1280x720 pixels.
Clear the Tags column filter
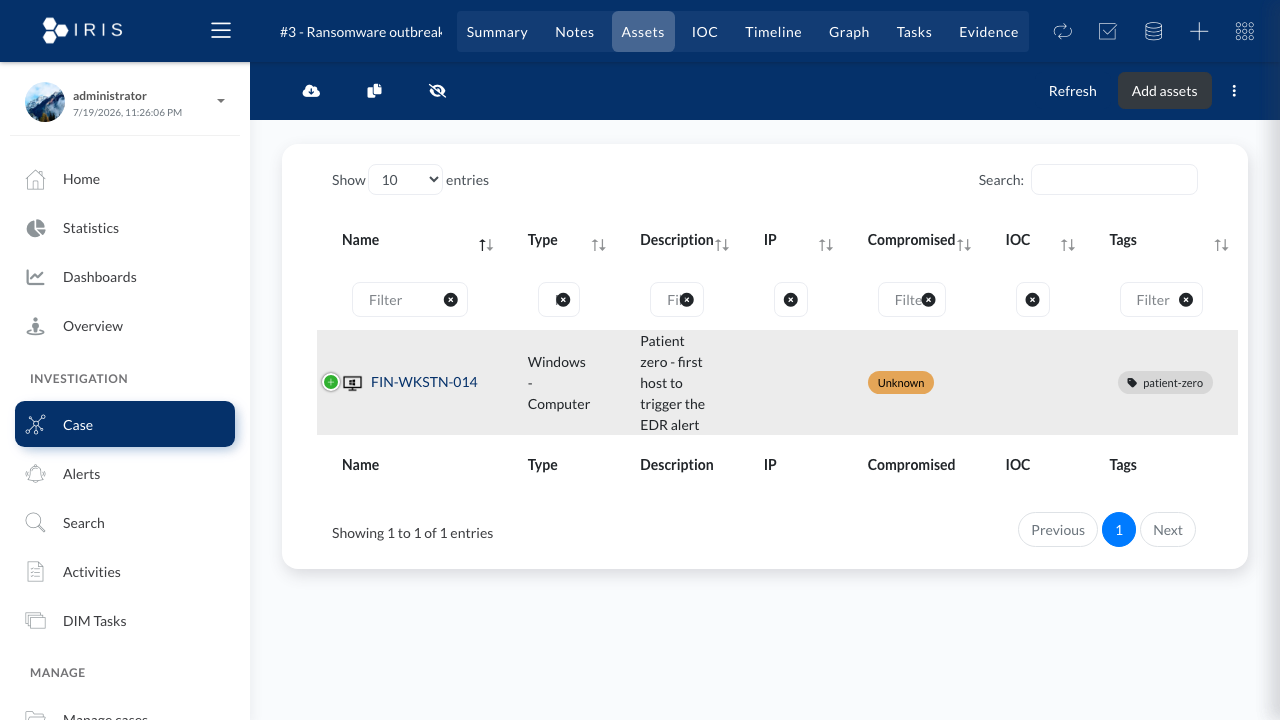pyautogui.click(x=1186, y=300)
